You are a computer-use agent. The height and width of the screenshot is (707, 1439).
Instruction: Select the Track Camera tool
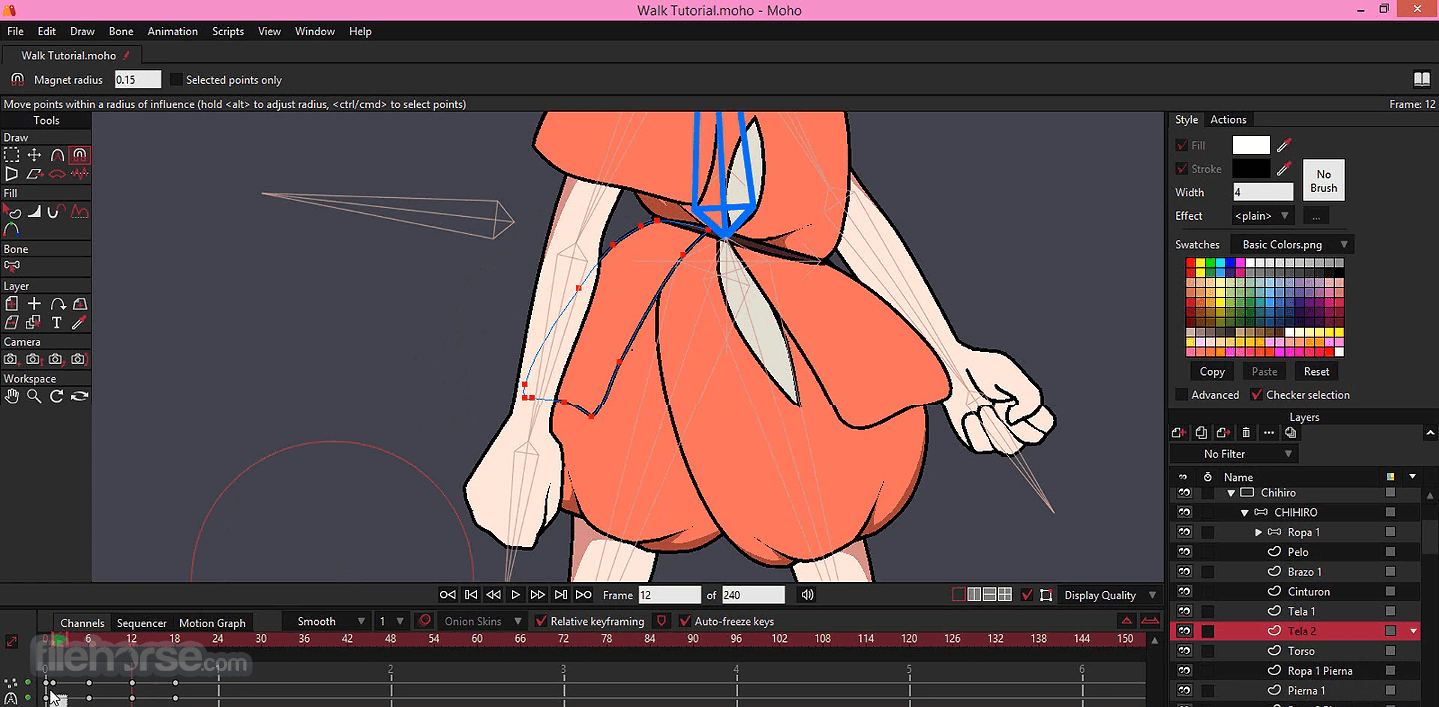click(x=11, y=359)
